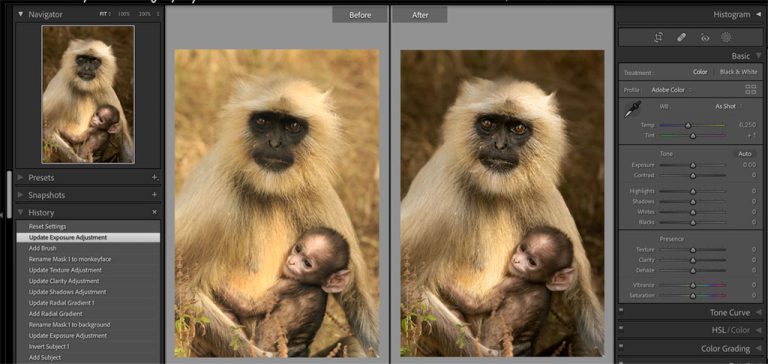Set Navigator zoom to 200%
The height and width of the screenshot is (364, 768).
coord(145,14)
